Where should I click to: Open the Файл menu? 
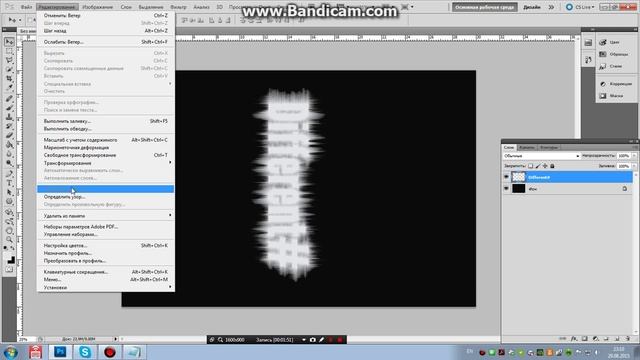coord(27,7)
